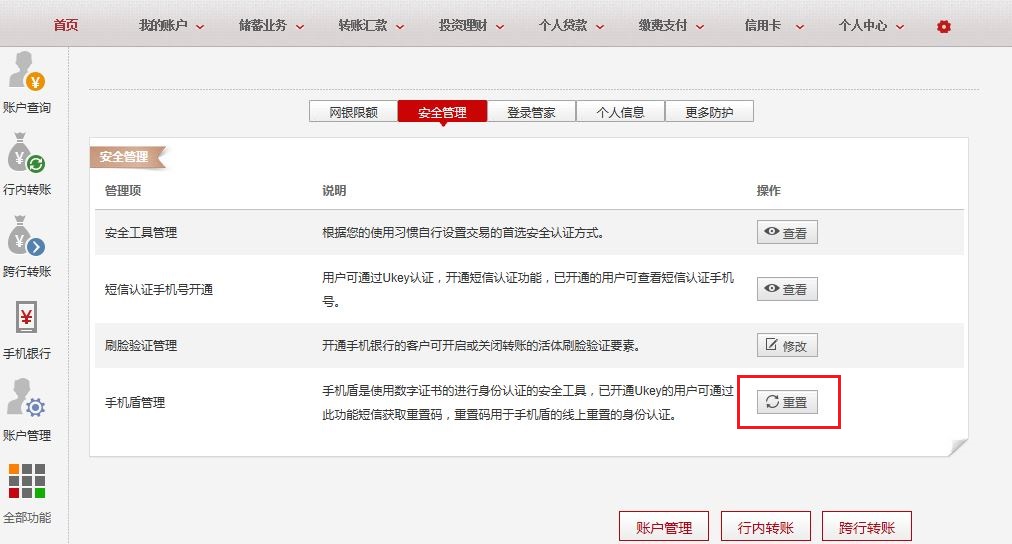Click the 短信认证手机号开通 row label
The width and height of the screenshot is (1012, 544).
pos(159,289)
